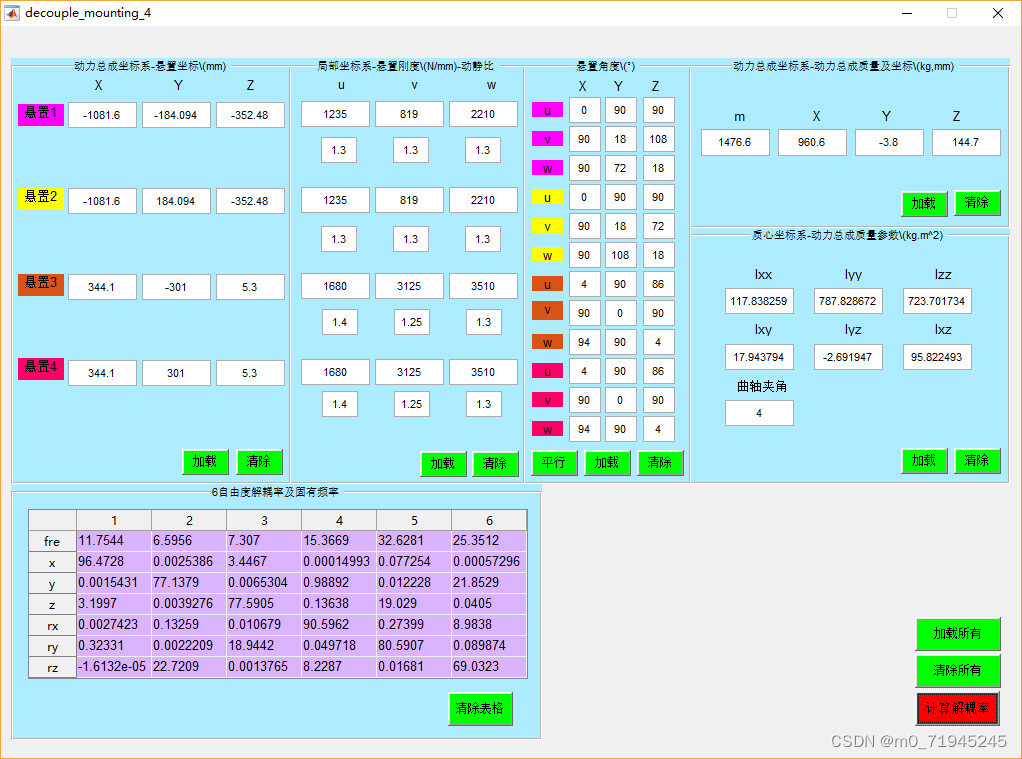Screen dimensions: 1022x759
Task: Click 加载 in the mount coordinates panel
Action: pos(205,462)
